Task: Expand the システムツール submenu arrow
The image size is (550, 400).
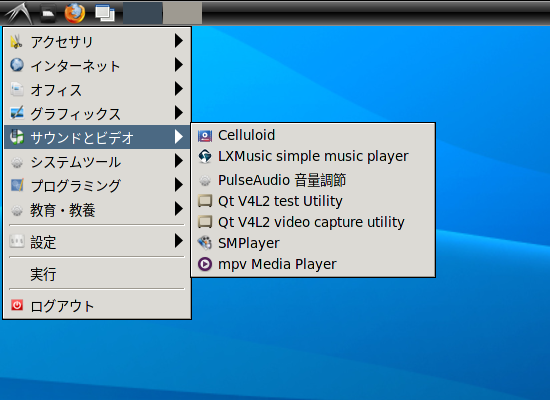Action: tap(179, 161)
